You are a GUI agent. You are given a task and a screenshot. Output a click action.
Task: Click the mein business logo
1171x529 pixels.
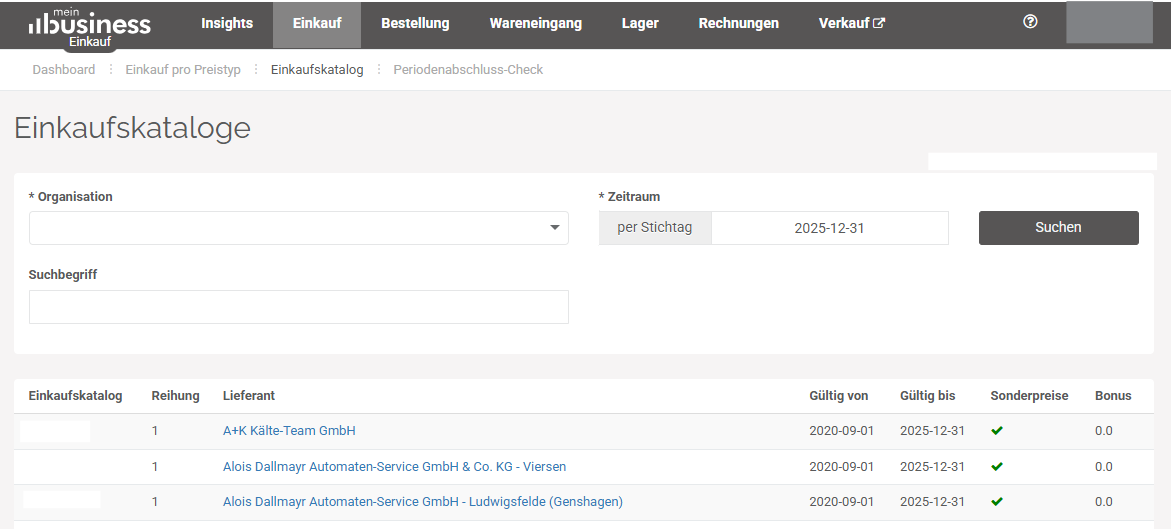coord(90,25)
